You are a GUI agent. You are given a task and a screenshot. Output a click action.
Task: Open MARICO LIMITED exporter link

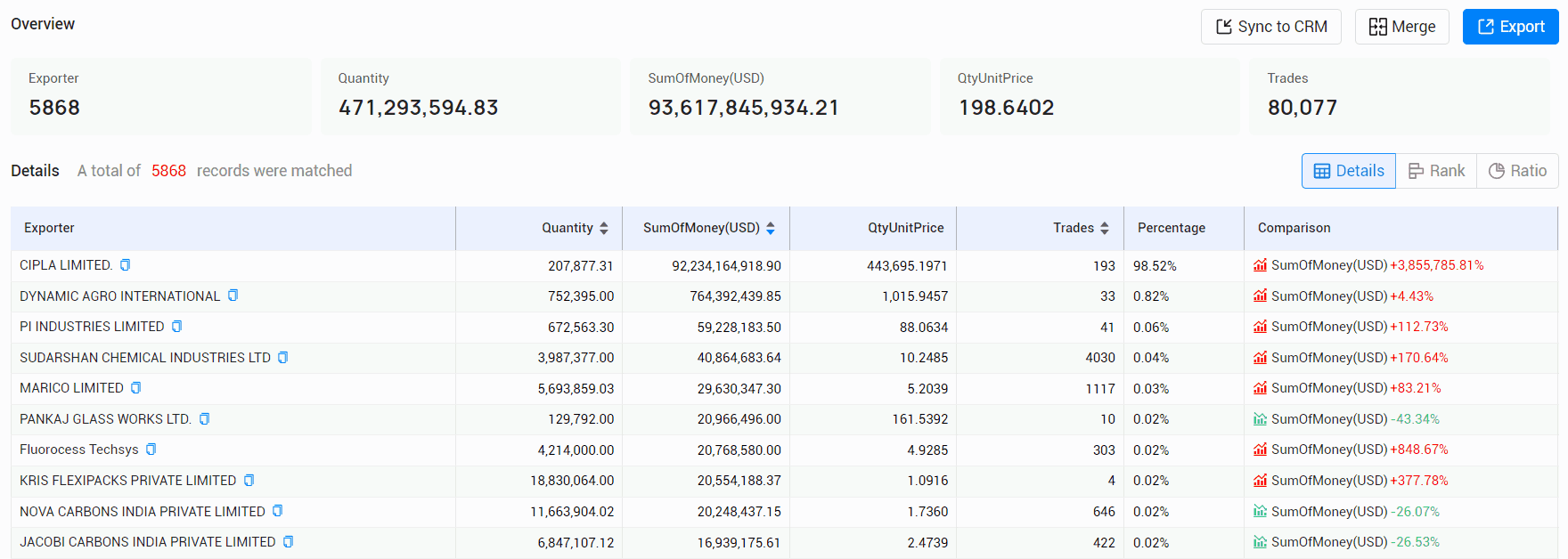(71, 388)
